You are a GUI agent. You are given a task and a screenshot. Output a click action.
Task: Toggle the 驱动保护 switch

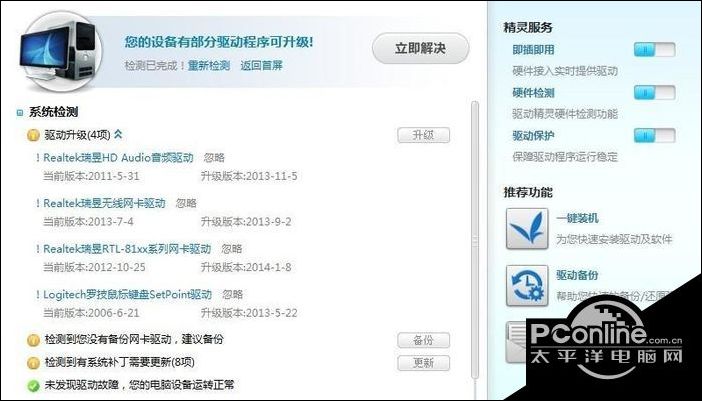click(654, 136)
